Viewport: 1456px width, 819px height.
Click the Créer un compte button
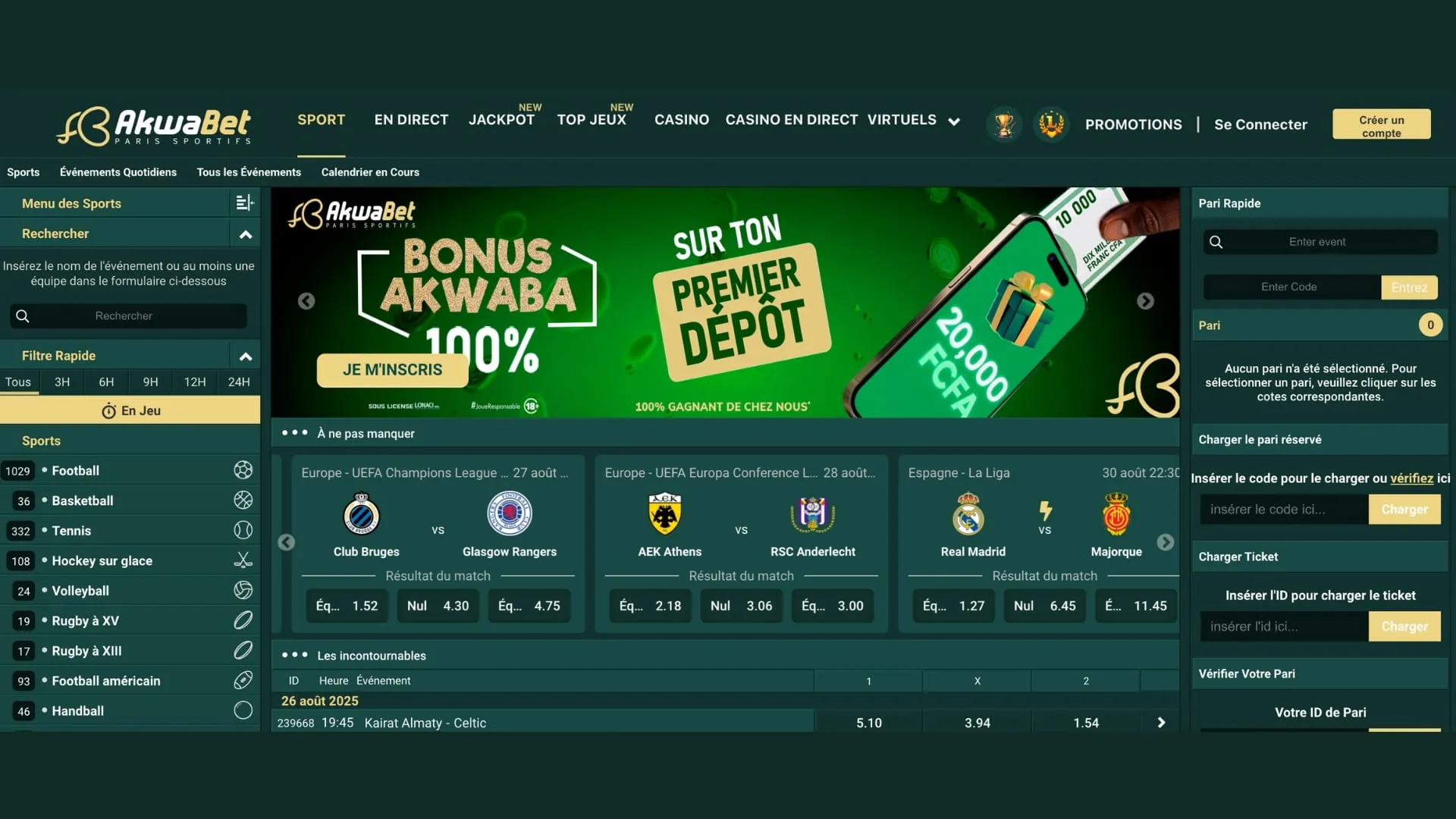click(x=1382, y=124)
